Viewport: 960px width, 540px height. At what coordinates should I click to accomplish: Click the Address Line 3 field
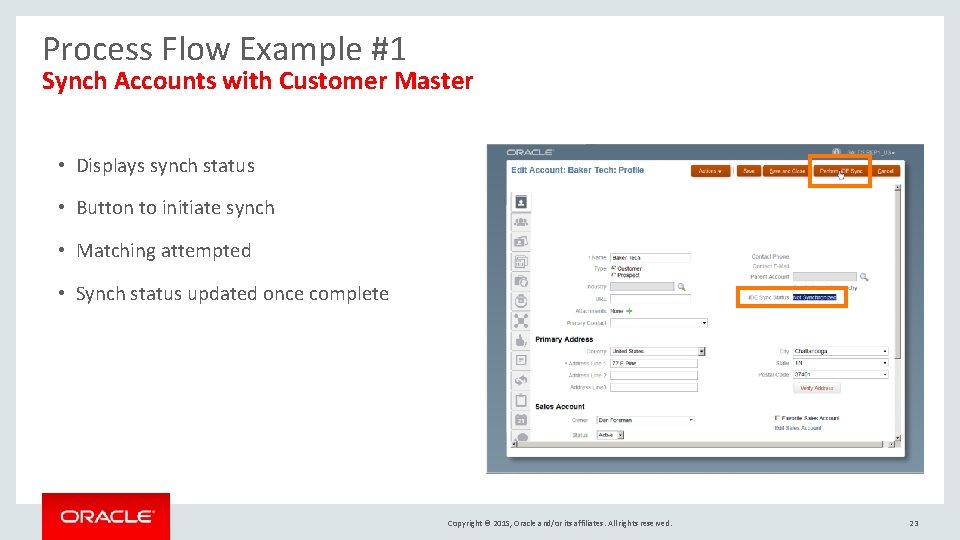click(654, 387)
